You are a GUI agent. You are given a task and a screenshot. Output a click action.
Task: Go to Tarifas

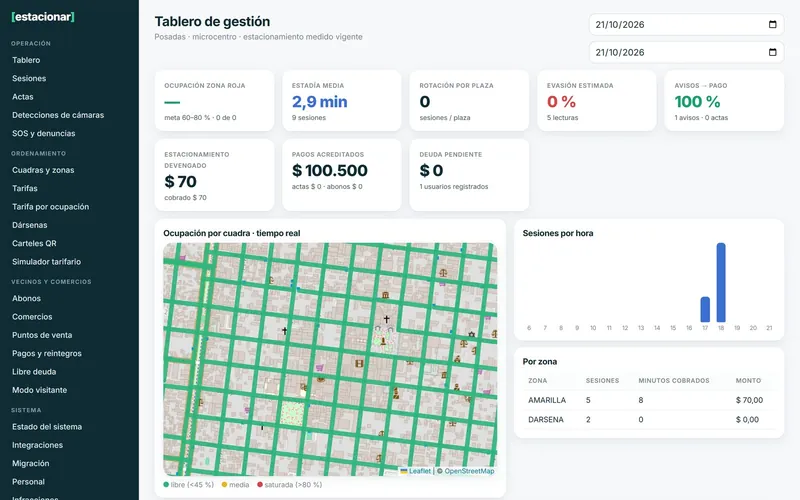pyautogui.click(x=24, y=188)
